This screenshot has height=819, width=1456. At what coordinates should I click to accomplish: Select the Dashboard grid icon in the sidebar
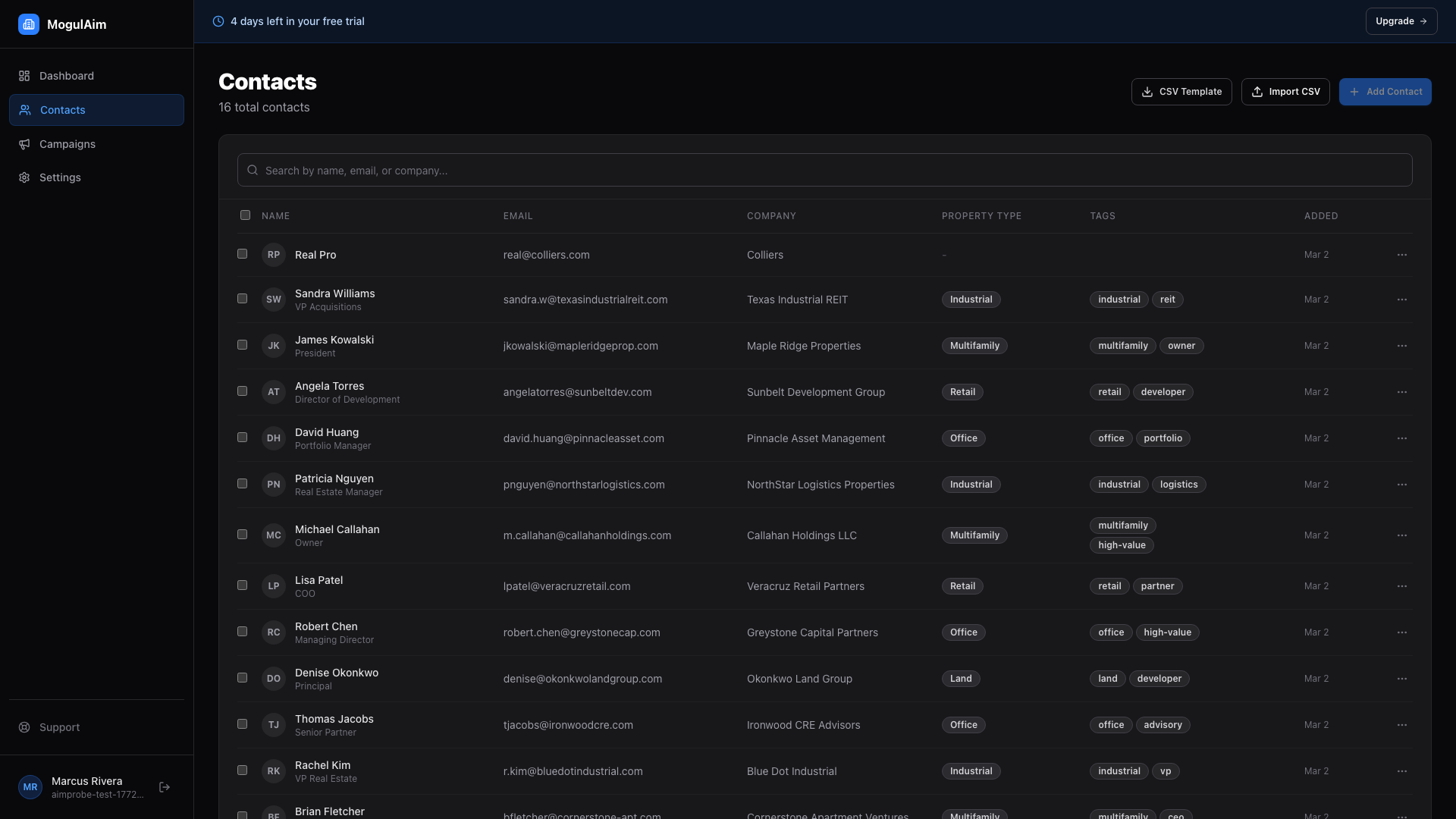tap(24, 76)
